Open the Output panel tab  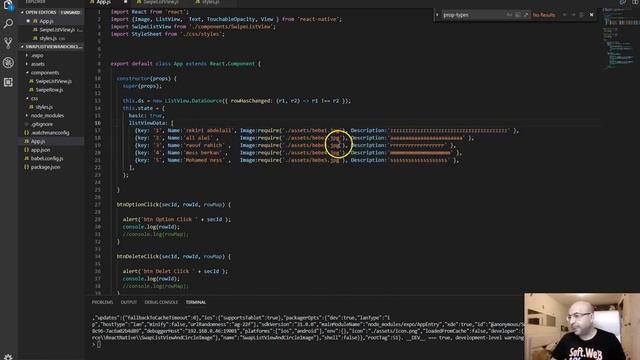(x=129, y=302)
